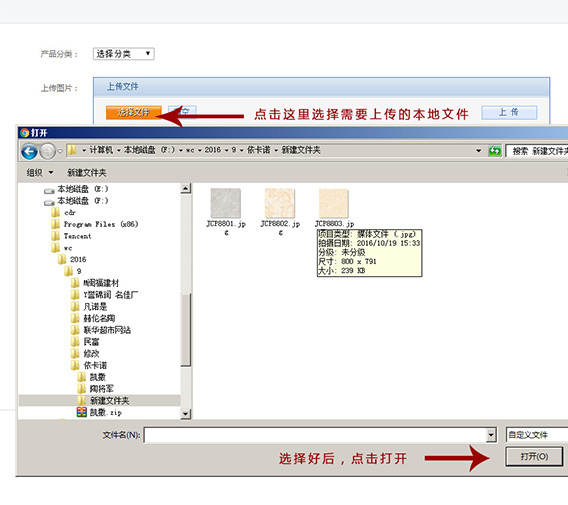Select local disk (F:) drive icon
The height and width of the screenshot is (505, 568).
(49, 201)
